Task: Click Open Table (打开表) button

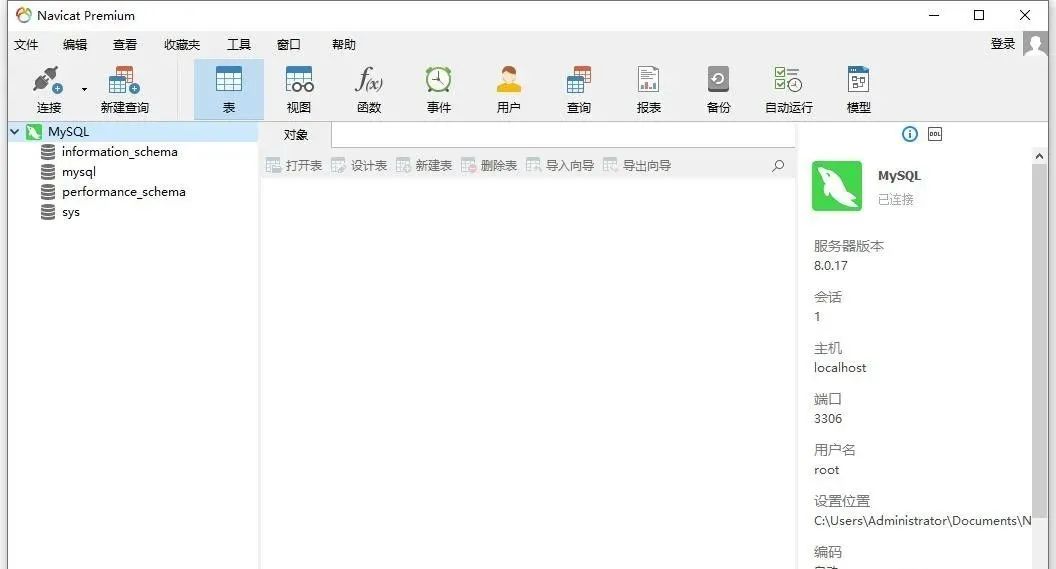Action: pos(294,166)
